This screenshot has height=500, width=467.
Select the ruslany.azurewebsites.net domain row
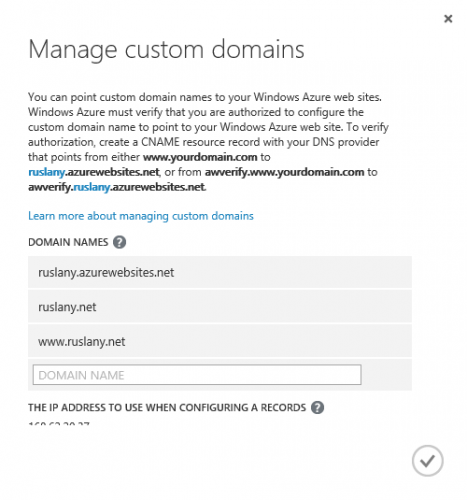pos(220,272)
